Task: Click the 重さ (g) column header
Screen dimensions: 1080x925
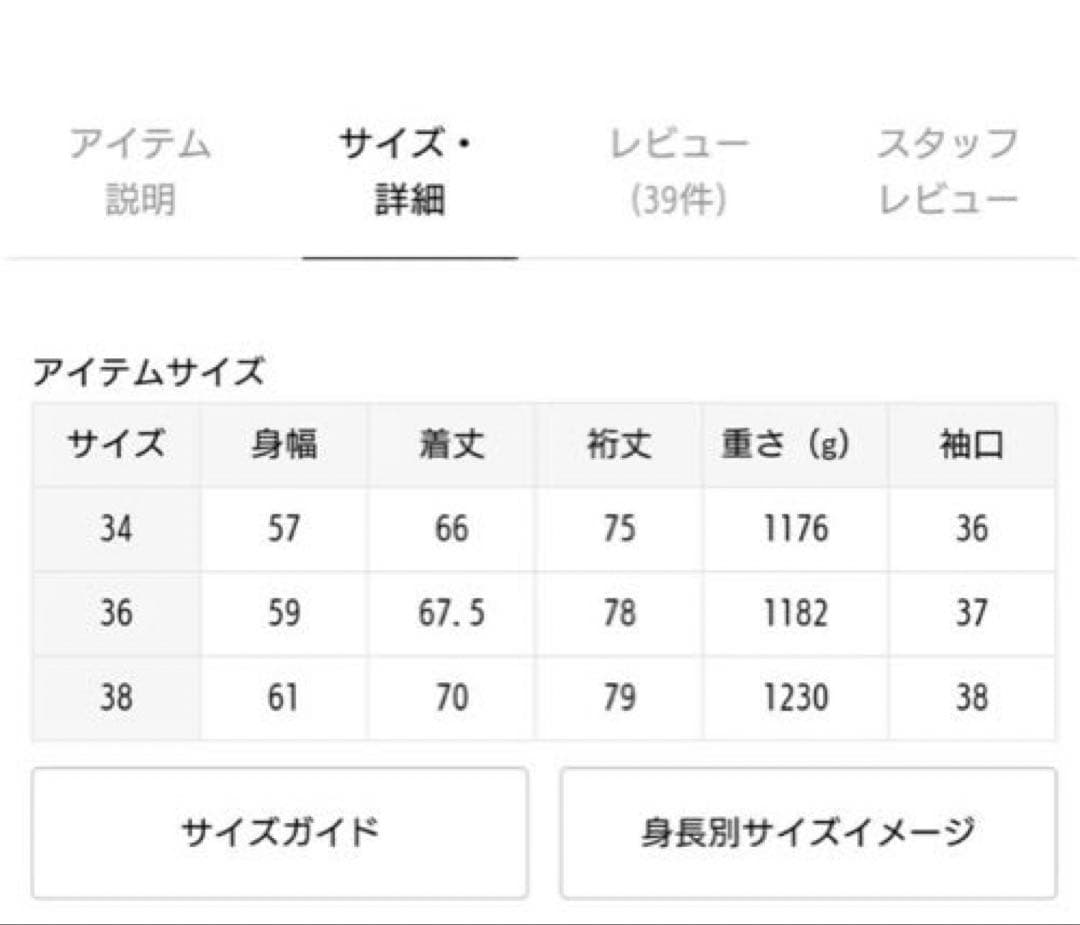Action: point(786,444)
